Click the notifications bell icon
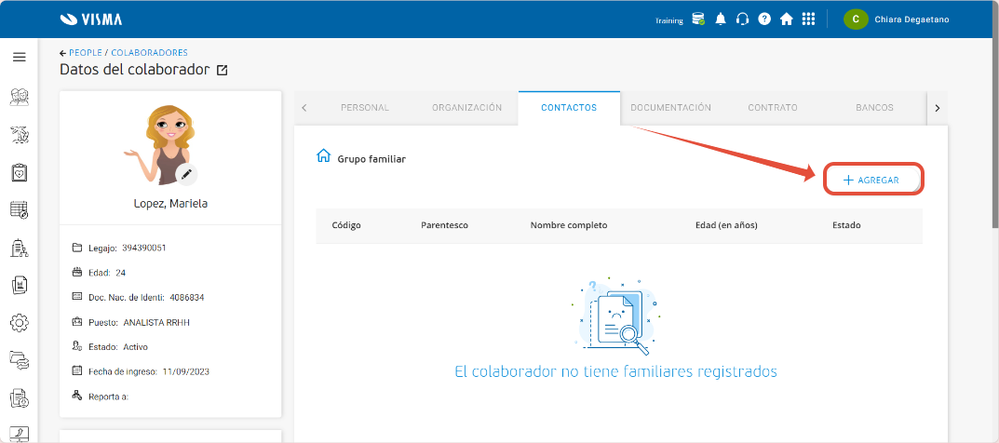999x443 pixels. pyautogui.click(x=721, y=19)
